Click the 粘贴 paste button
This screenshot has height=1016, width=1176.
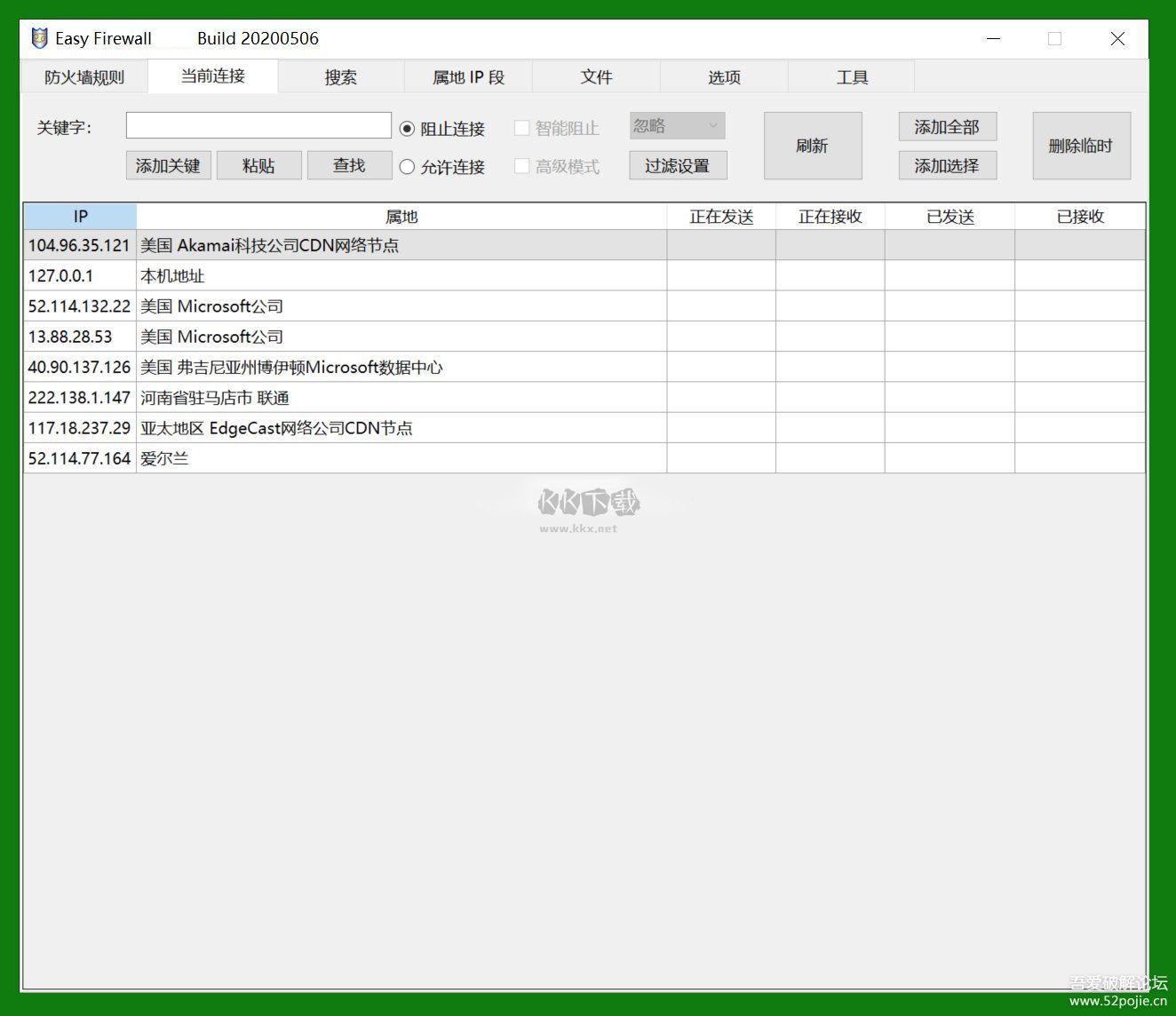[x=258, y=165]
